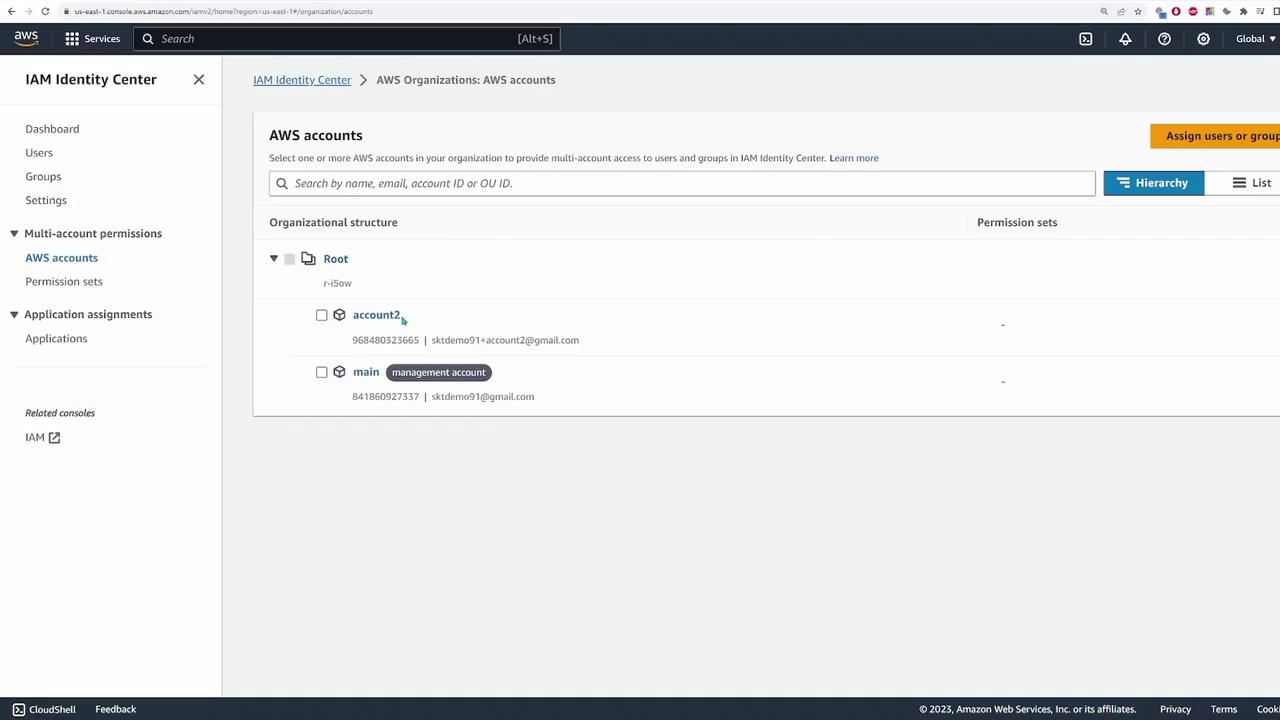The height and width of the screenshot is (720, 1280).
Task: Launch CloudShell from the top bar icon
Action: tap(1086, 39)
